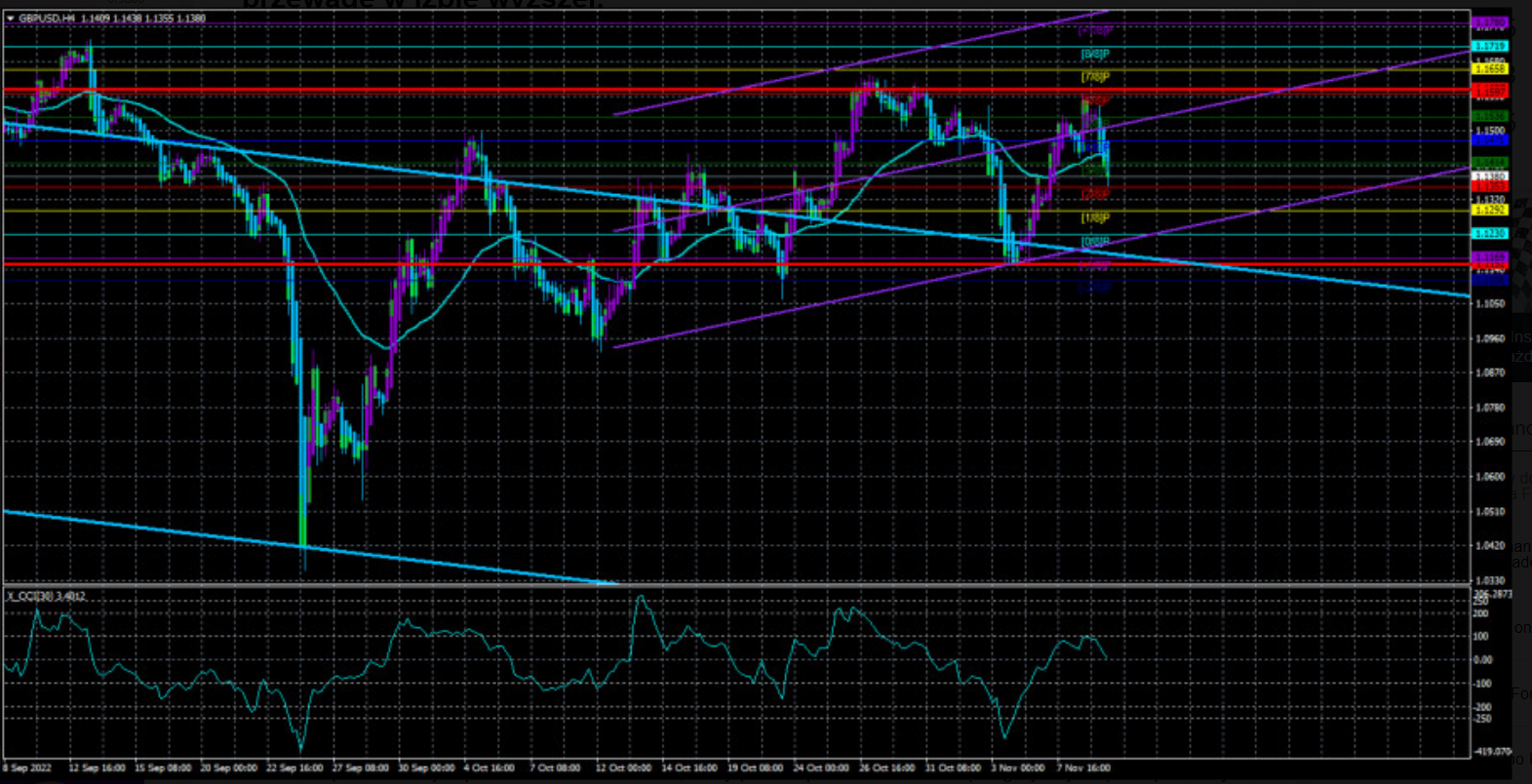1532x784 pixels.
Task: Click the red 1.1597 price level tag
Action: click(x=1490, y=91)
